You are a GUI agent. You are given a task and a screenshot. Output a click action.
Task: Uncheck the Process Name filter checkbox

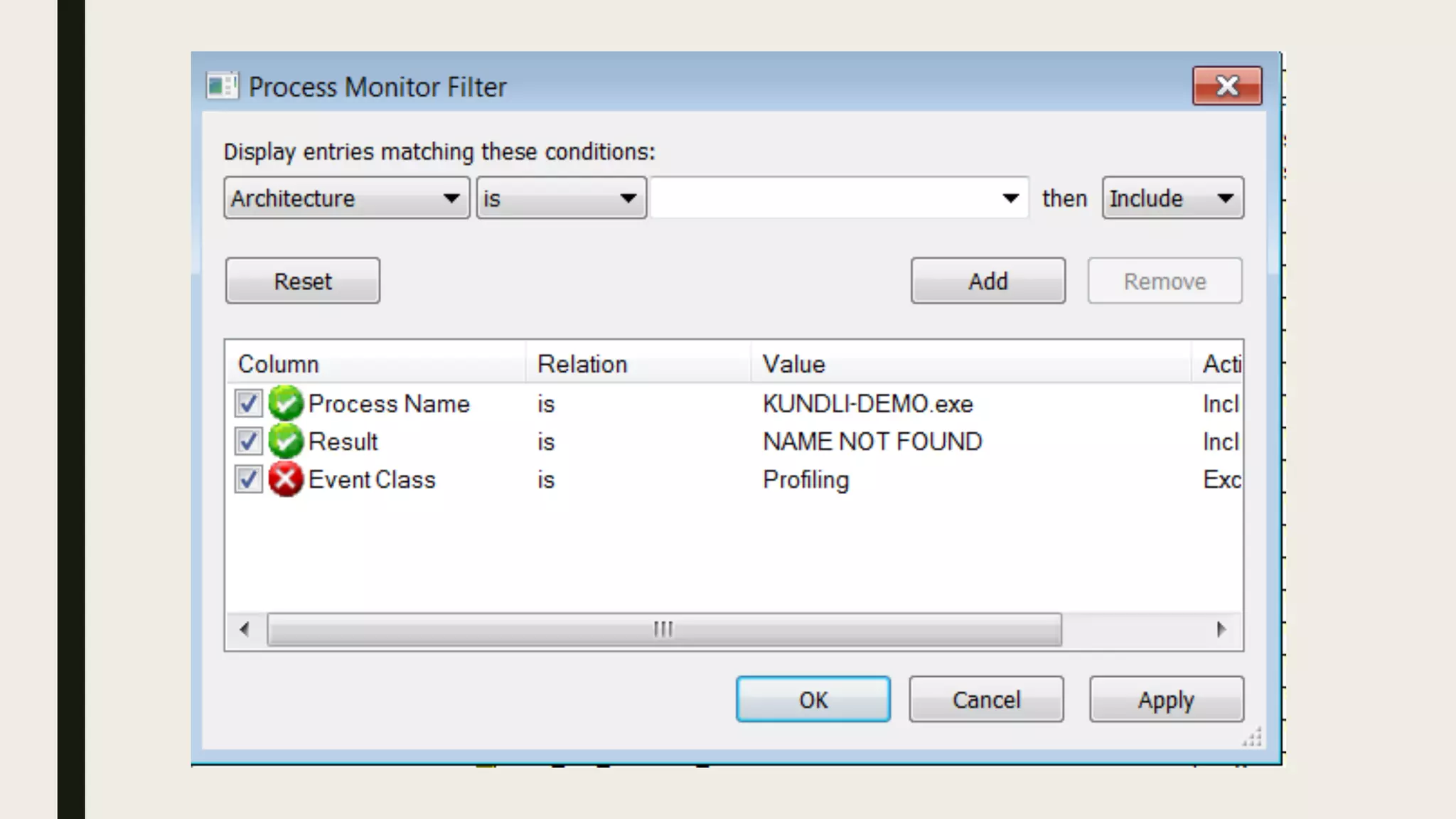[248, 403]
